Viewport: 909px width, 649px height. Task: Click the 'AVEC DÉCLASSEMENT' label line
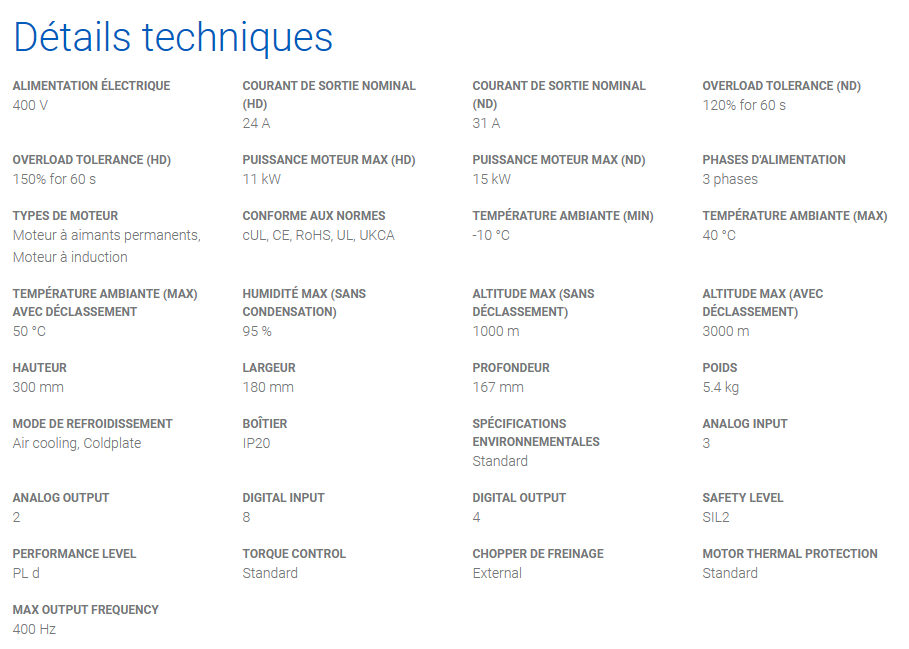[75, 312]
